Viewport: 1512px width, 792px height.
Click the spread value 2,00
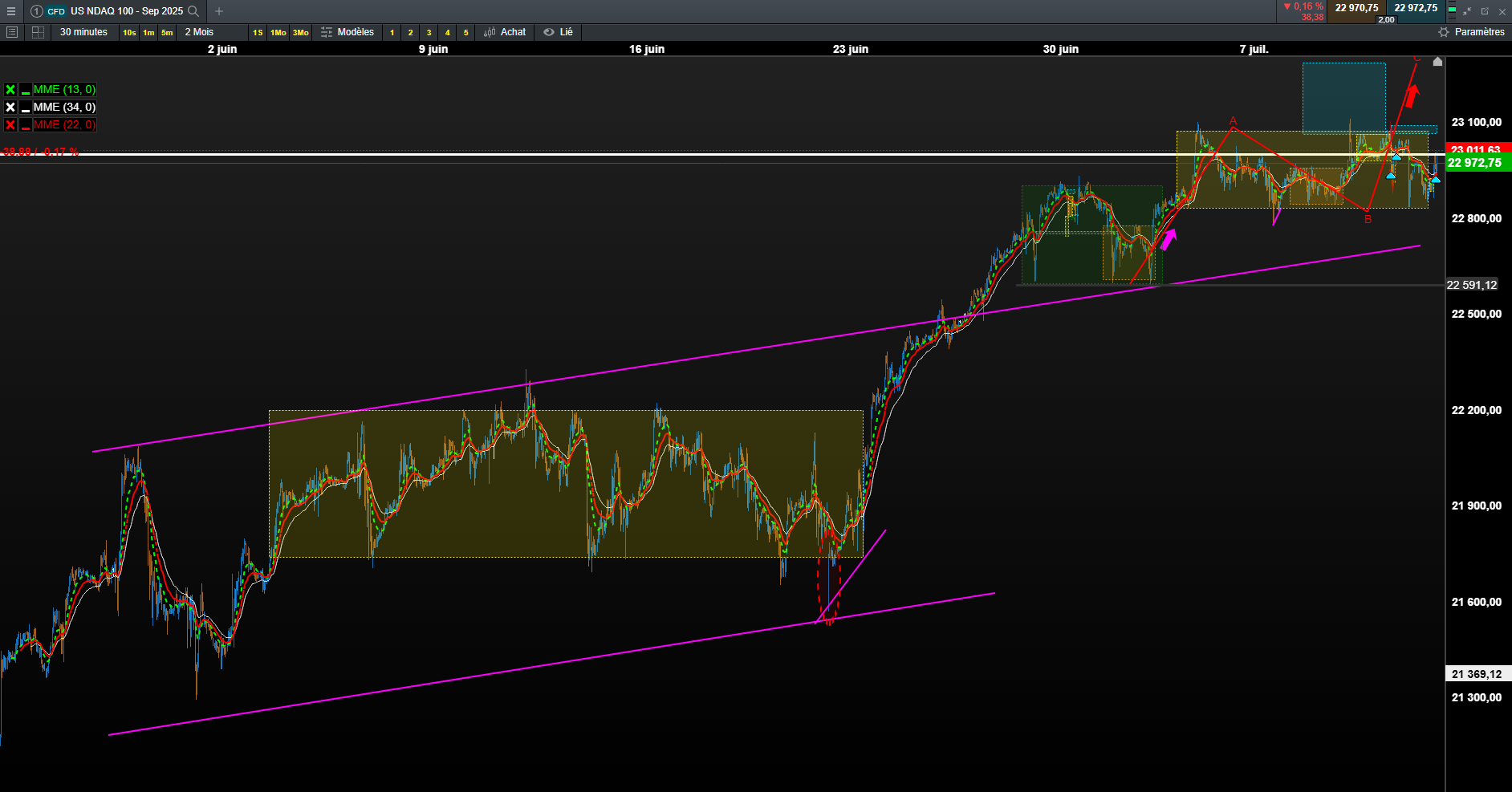(x=1386, y=19)
